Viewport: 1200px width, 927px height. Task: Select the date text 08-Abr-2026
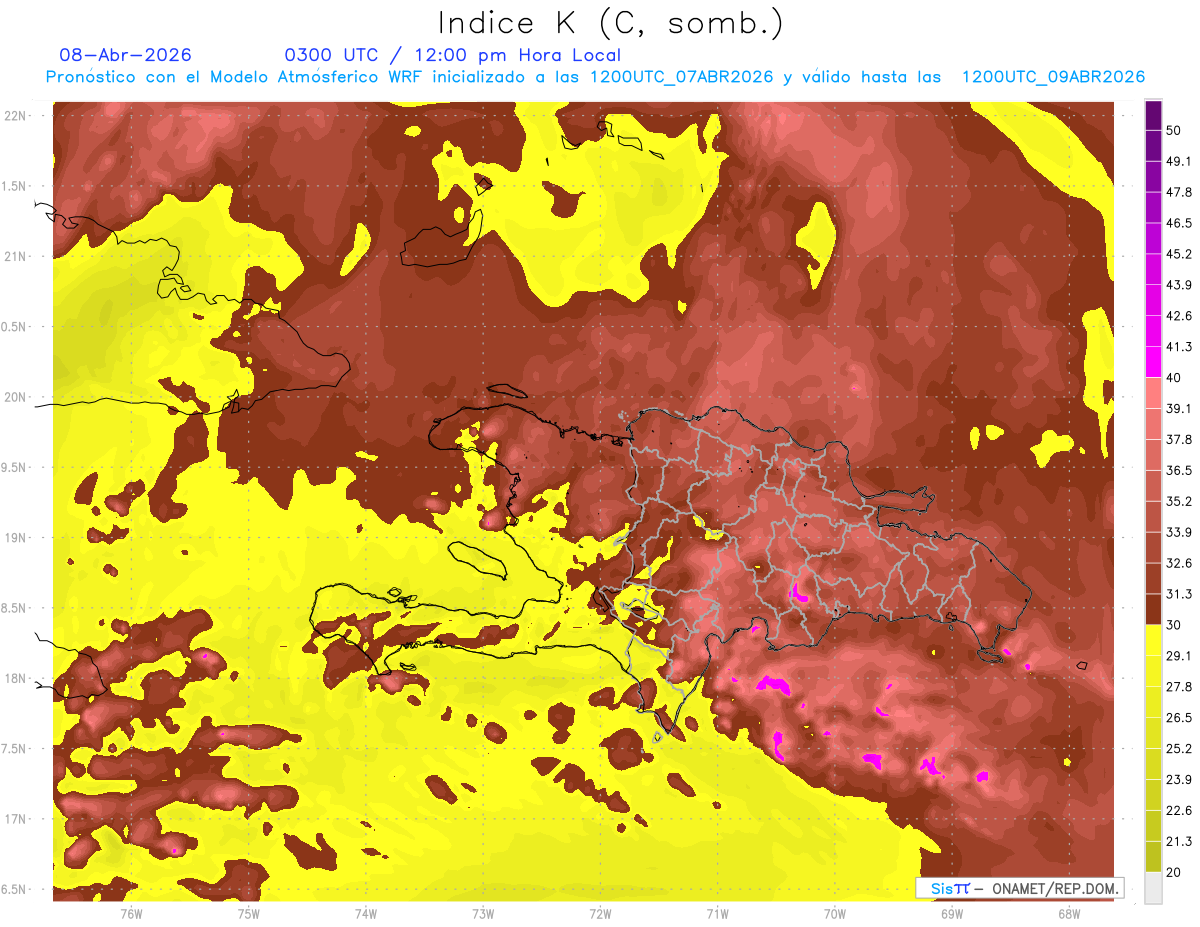(126, 55)
